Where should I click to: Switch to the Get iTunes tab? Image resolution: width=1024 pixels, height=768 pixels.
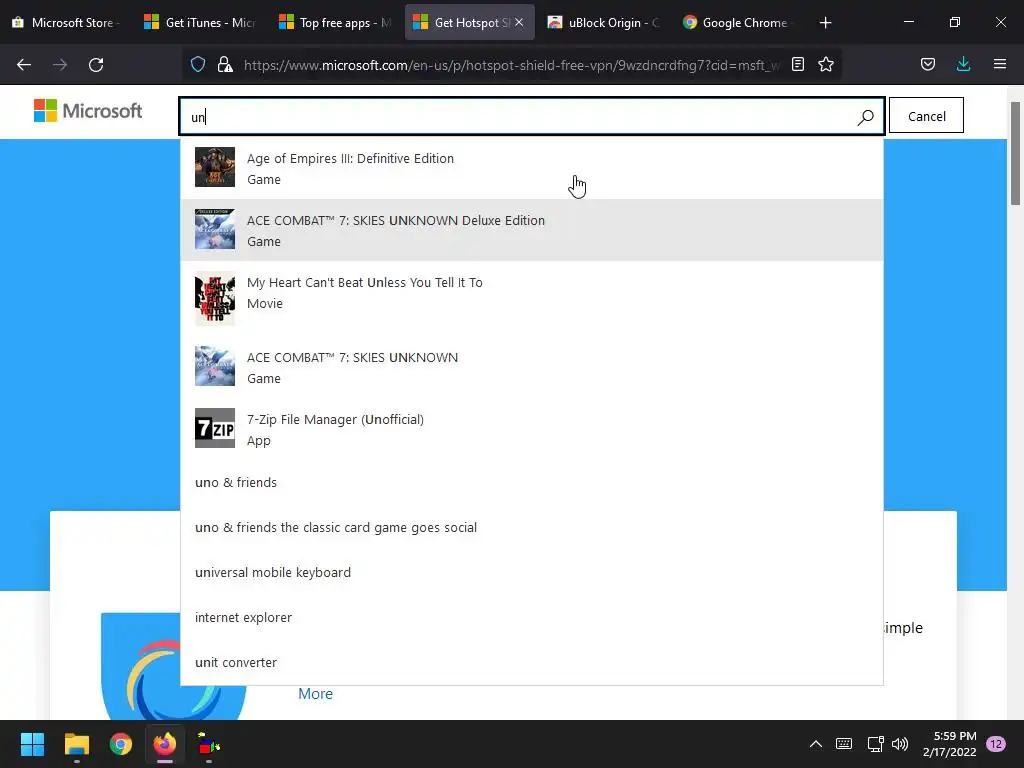click(x=200, y=23)
